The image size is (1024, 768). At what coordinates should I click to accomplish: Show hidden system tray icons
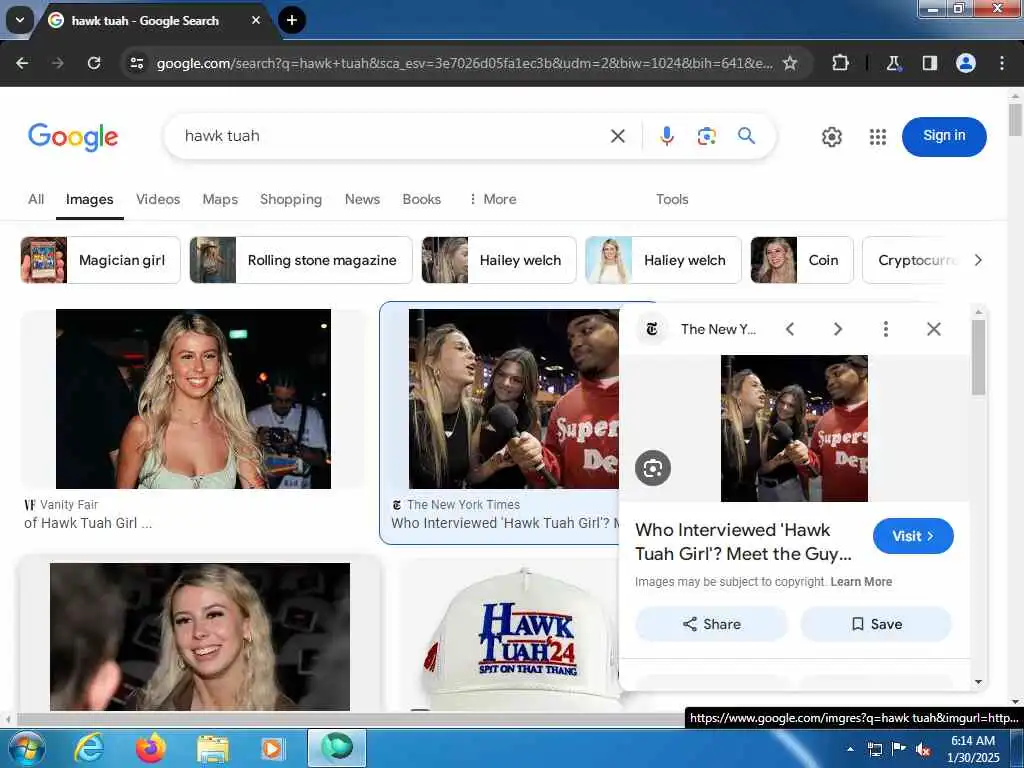click(850, 749)
